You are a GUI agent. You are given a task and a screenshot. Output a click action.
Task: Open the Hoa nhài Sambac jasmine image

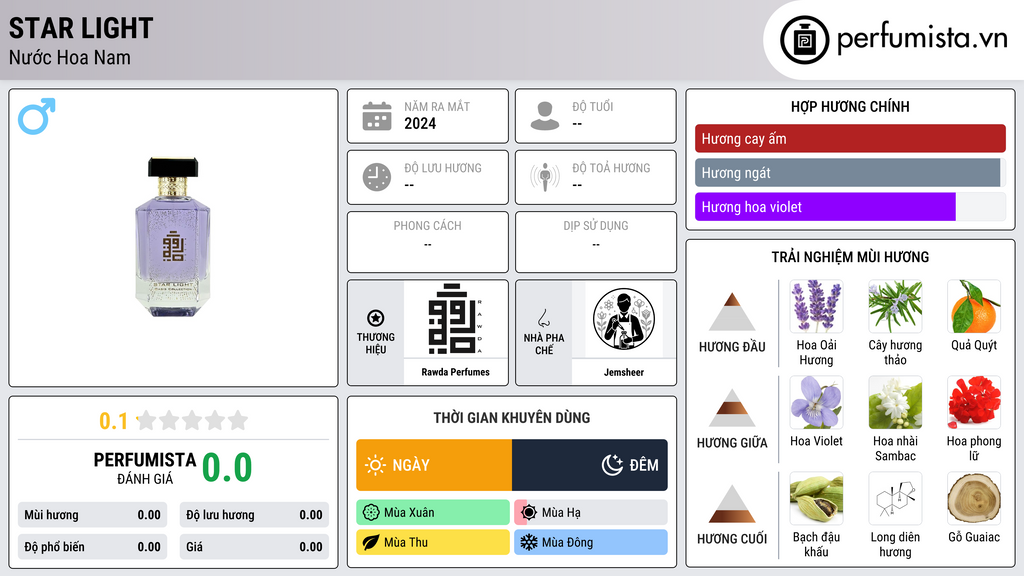pyautogui.click(x=895, y=403)
